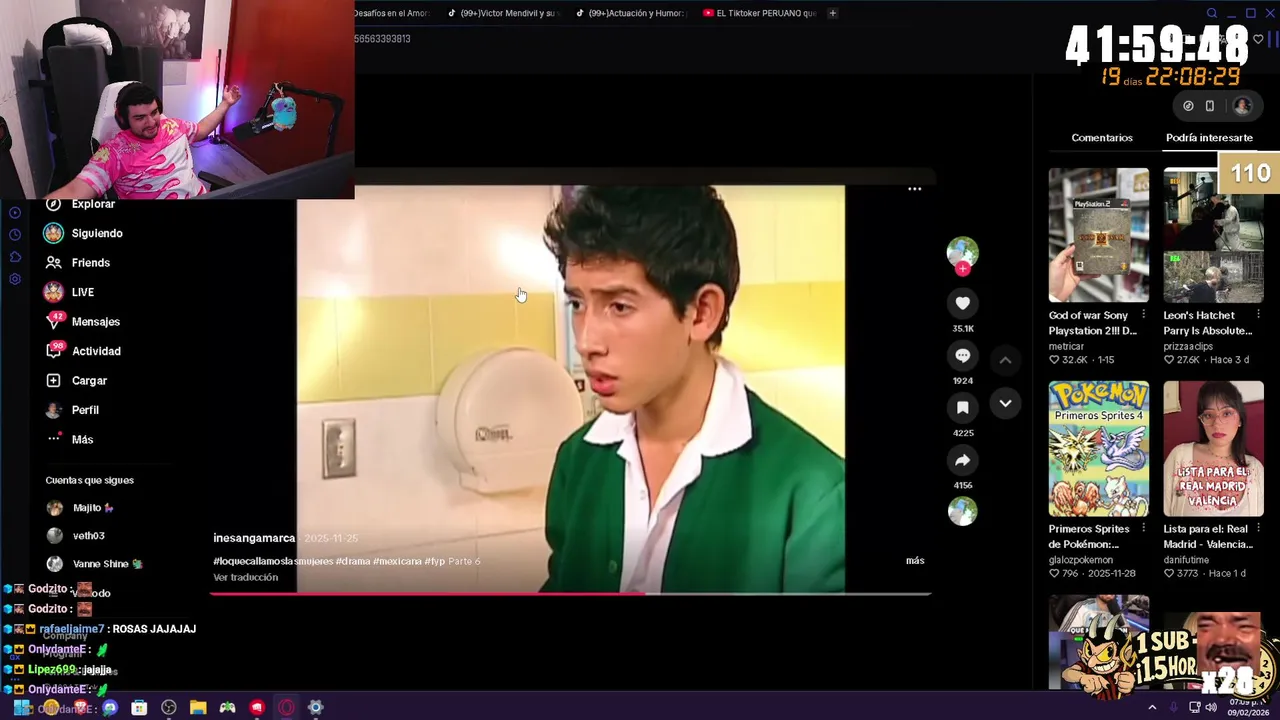This screenshot has height=720, width=1280.
Task: Open the sound disc below the share count
Action: coord(962,511)
